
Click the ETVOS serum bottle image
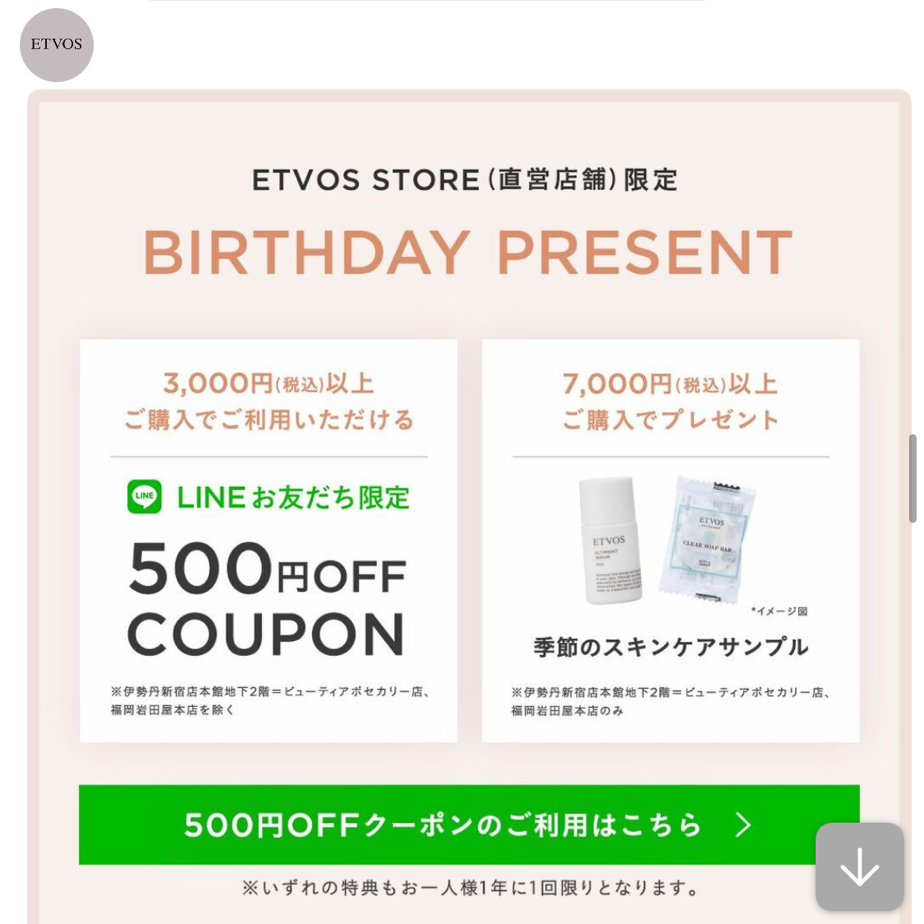coord(609,540)
